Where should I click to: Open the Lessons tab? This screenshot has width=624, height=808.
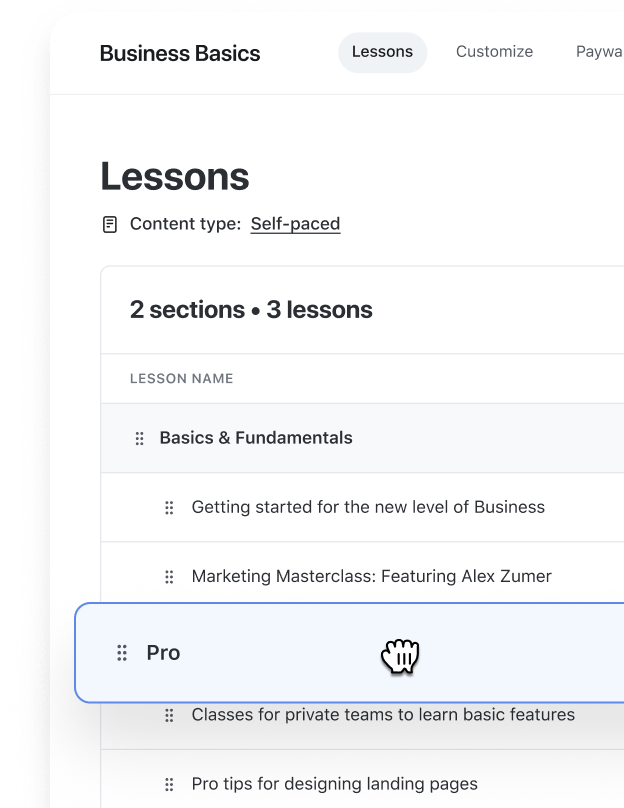pyautogui.click(x=382, y=52)
